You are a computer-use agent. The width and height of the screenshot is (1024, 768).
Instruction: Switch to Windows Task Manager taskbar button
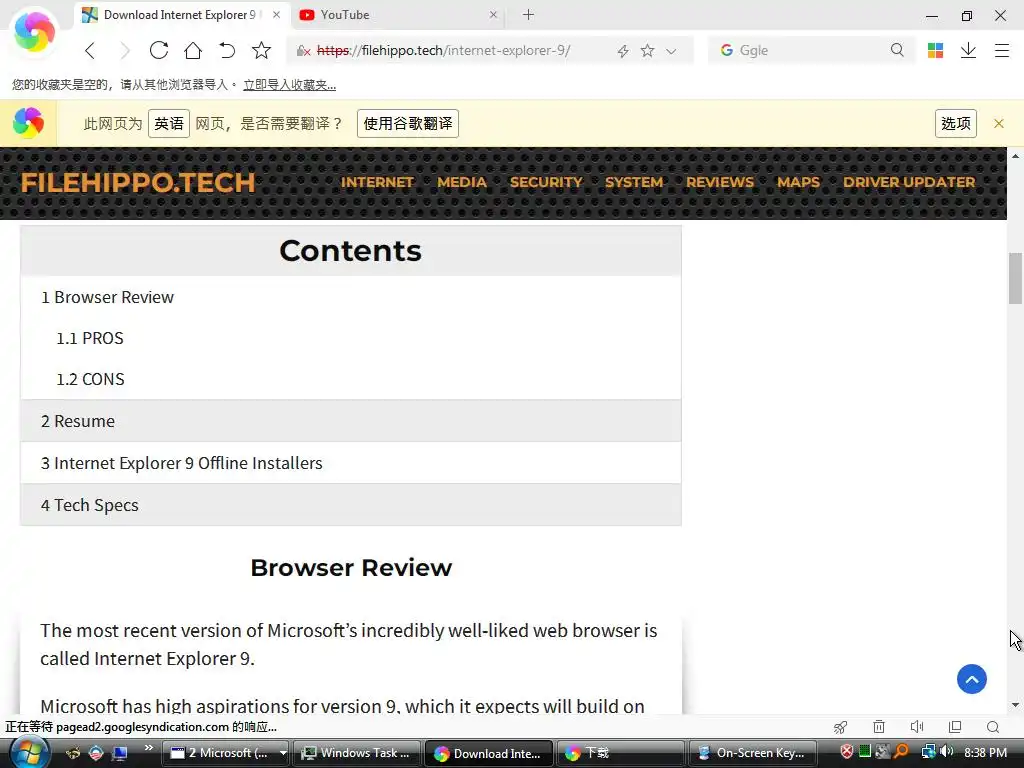(x=356, y=753)
